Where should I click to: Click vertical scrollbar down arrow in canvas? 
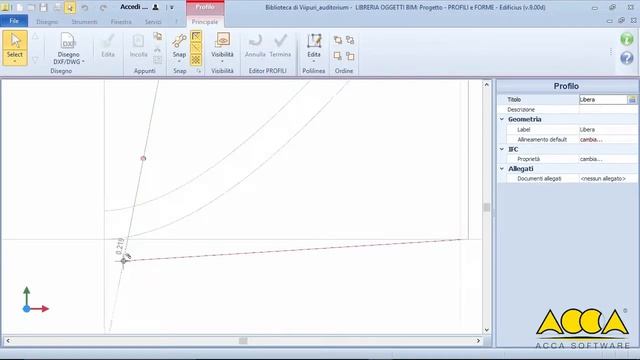click(487, 330)
